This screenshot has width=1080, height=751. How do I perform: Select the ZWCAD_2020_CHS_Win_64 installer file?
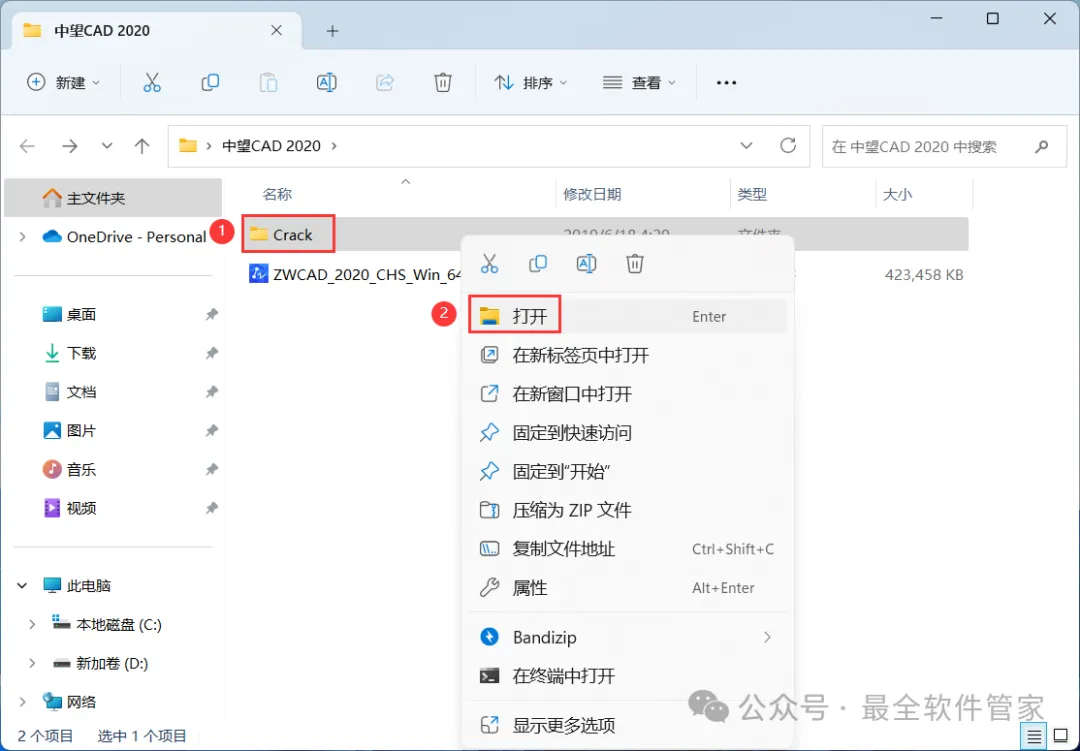point(354,274)
